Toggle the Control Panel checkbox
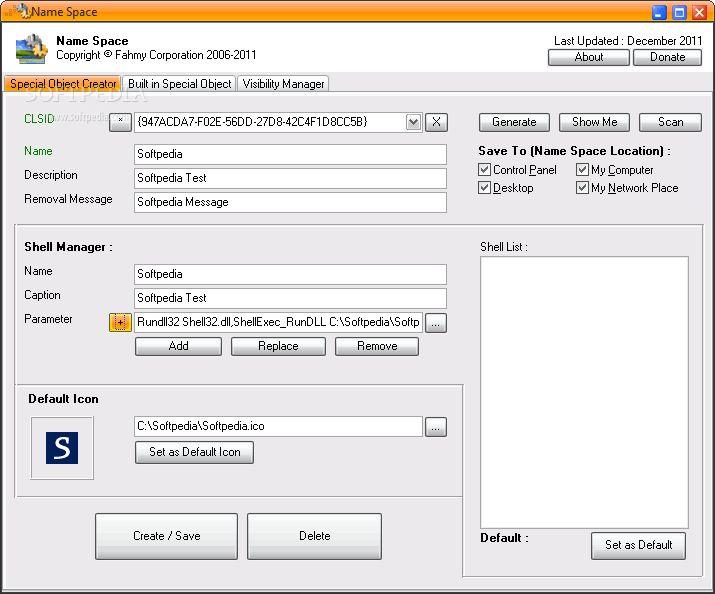The height and width of the screenshot is (594, 715). 484,170
